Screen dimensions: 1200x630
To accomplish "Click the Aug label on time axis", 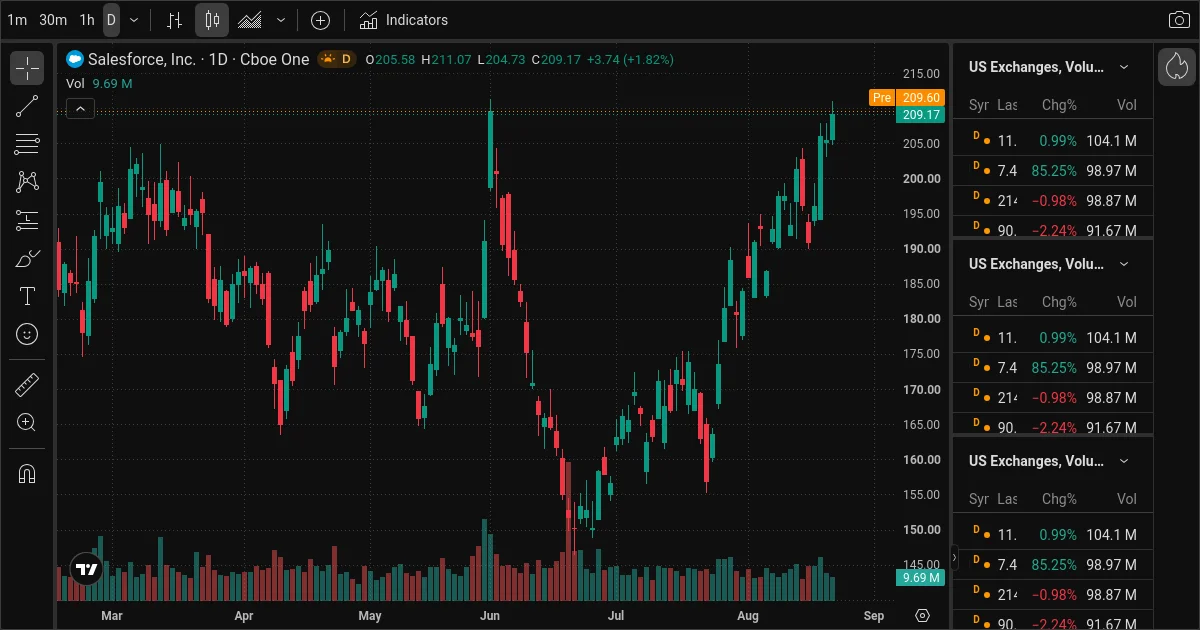I will [x=747, y=616].
